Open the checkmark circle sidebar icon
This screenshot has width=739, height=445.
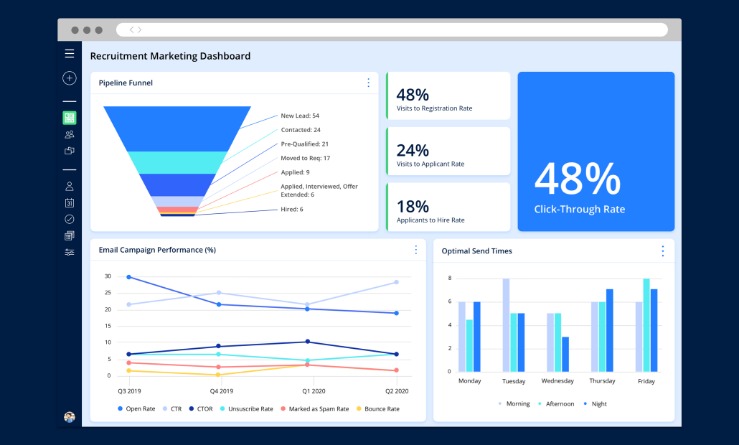(69, 218)
